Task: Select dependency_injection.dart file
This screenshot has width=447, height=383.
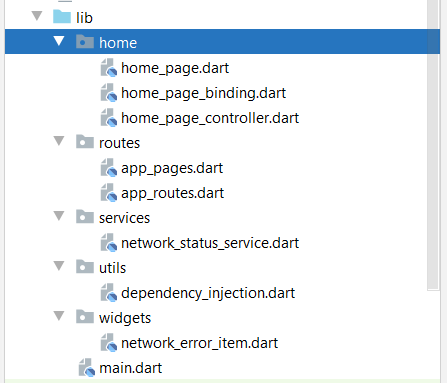Action: [x=208, y=293]
